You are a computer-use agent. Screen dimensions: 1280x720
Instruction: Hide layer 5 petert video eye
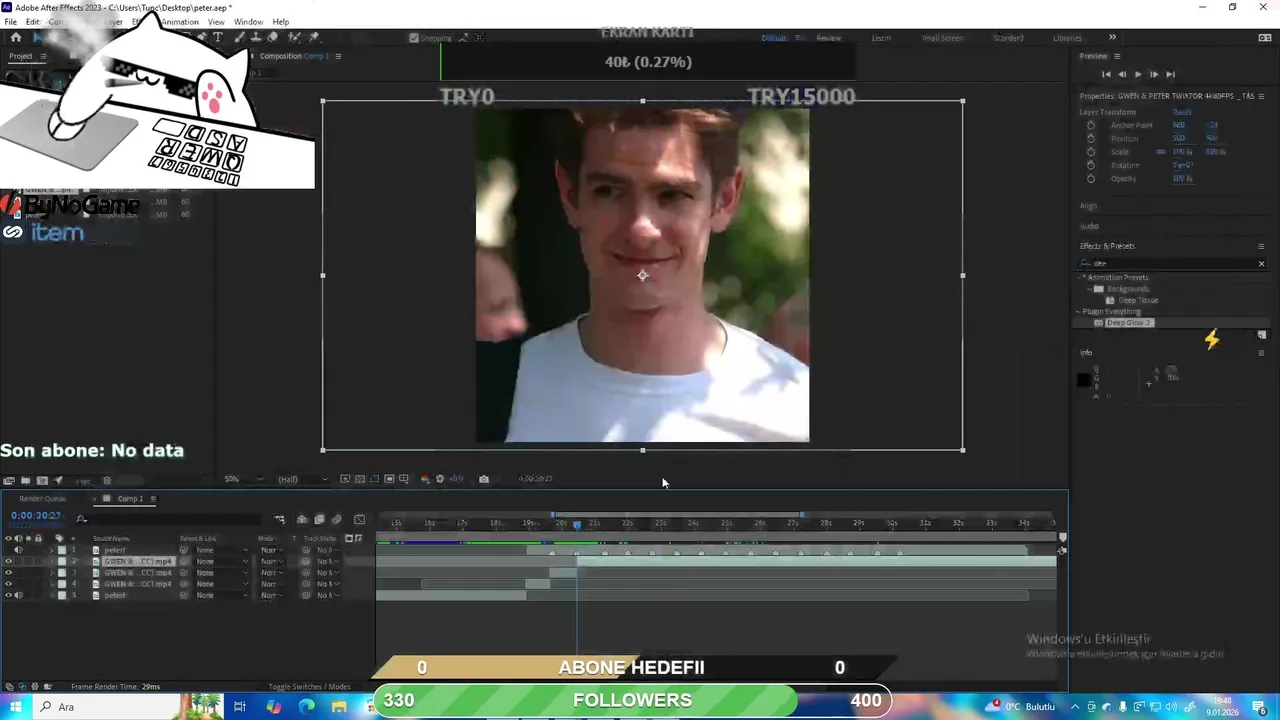(x=8, y=595)
